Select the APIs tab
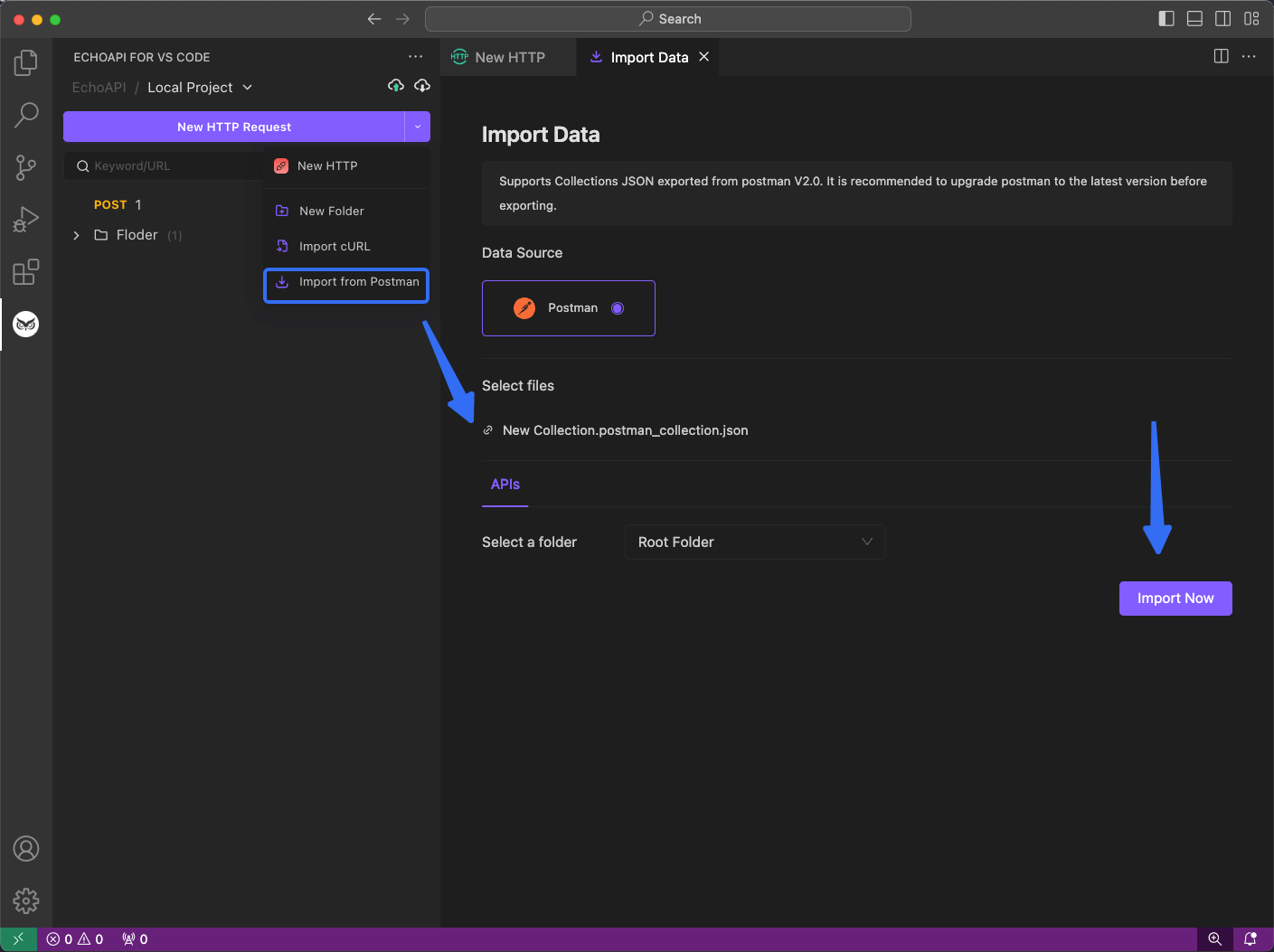Image resolution: width=1274 pixels, height=952 pixels. (505, 485)
